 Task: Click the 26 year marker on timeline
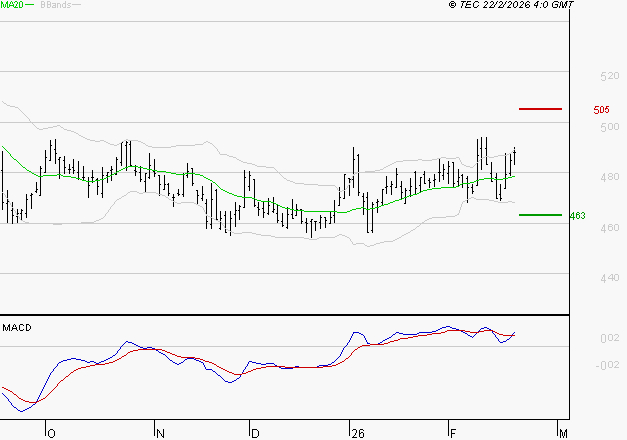click(357, 433)
